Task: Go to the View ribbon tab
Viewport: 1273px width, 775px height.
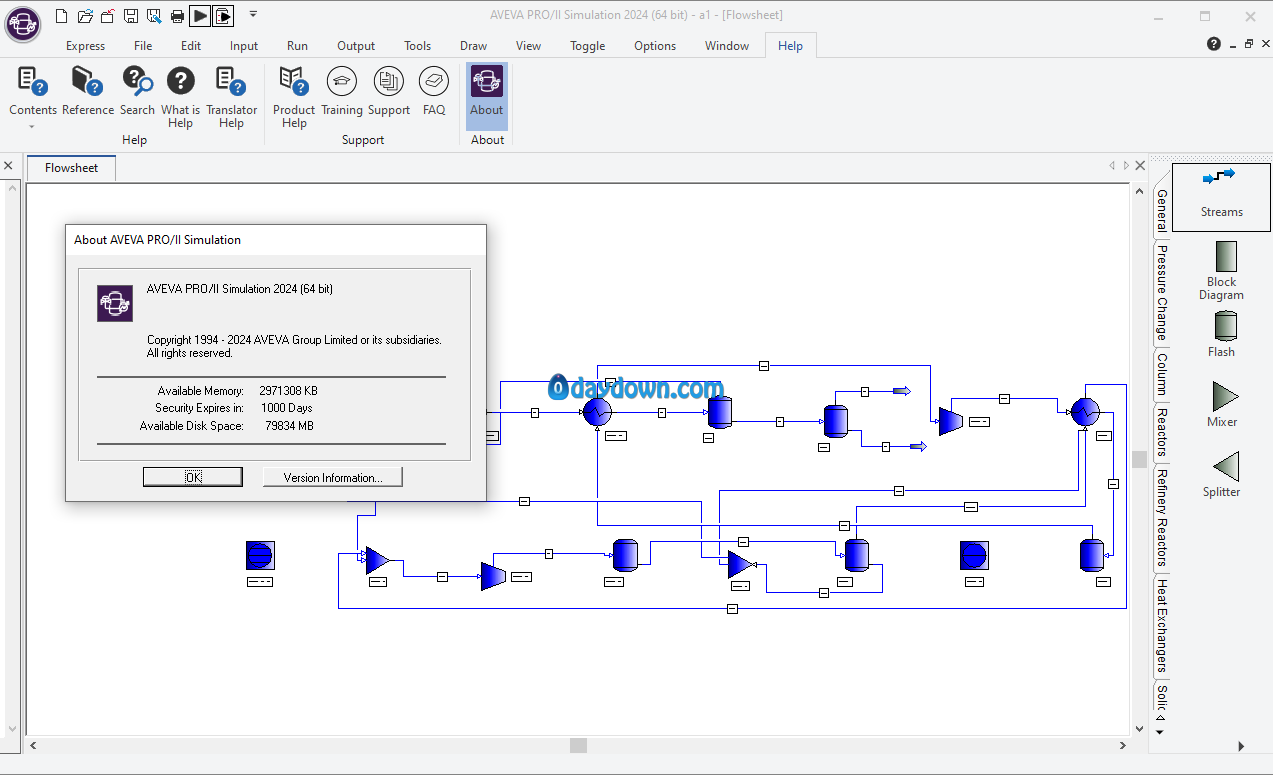Action: pyautogui.click(x=529, y=45)
